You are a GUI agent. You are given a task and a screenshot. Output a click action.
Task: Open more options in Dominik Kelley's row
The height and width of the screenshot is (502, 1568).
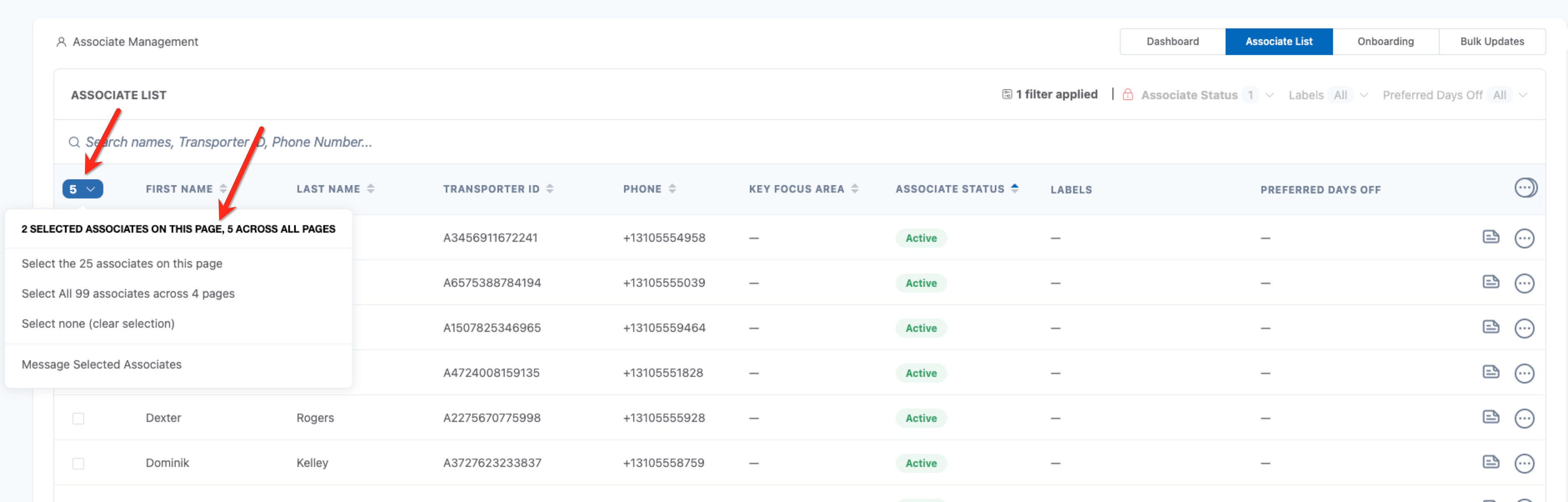pos(1523,464)
